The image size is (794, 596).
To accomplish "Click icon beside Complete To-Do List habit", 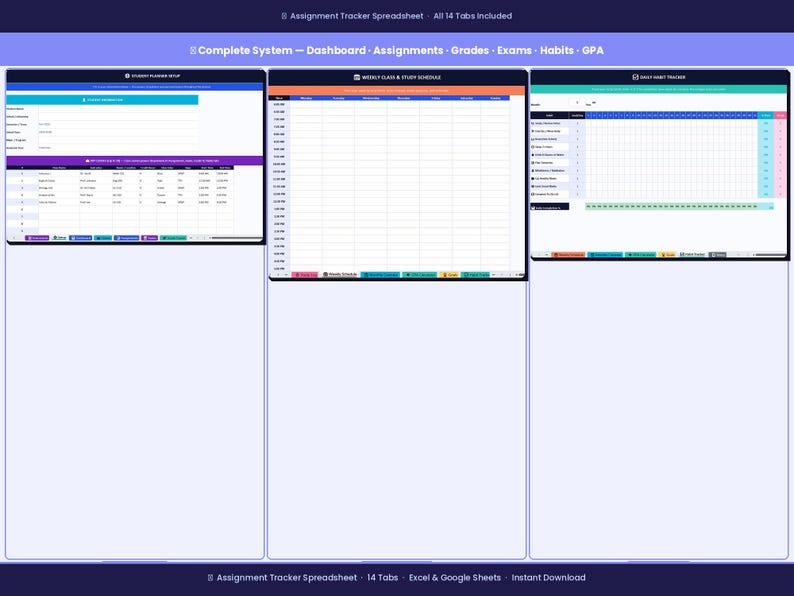I will [x=533, y=194].
